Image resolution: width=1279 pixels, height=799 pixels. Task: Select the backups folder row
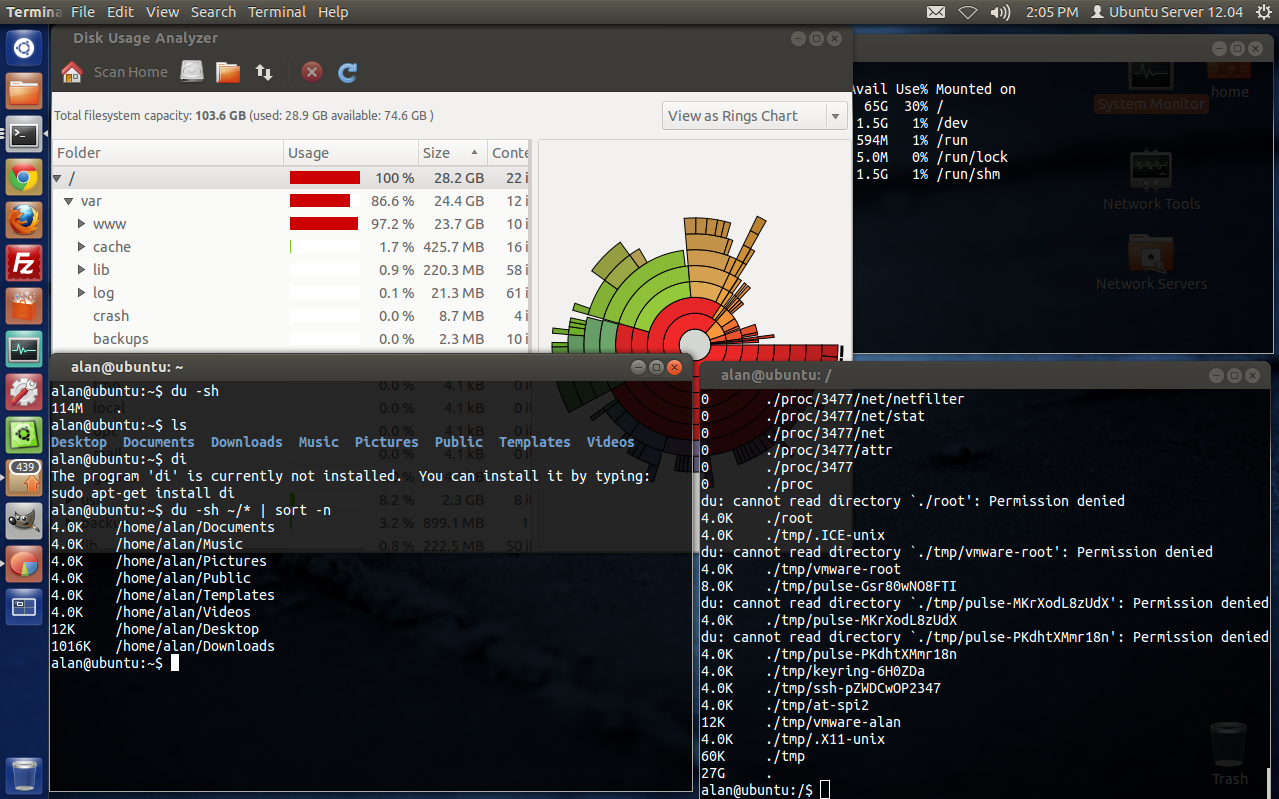coord(290,339)
